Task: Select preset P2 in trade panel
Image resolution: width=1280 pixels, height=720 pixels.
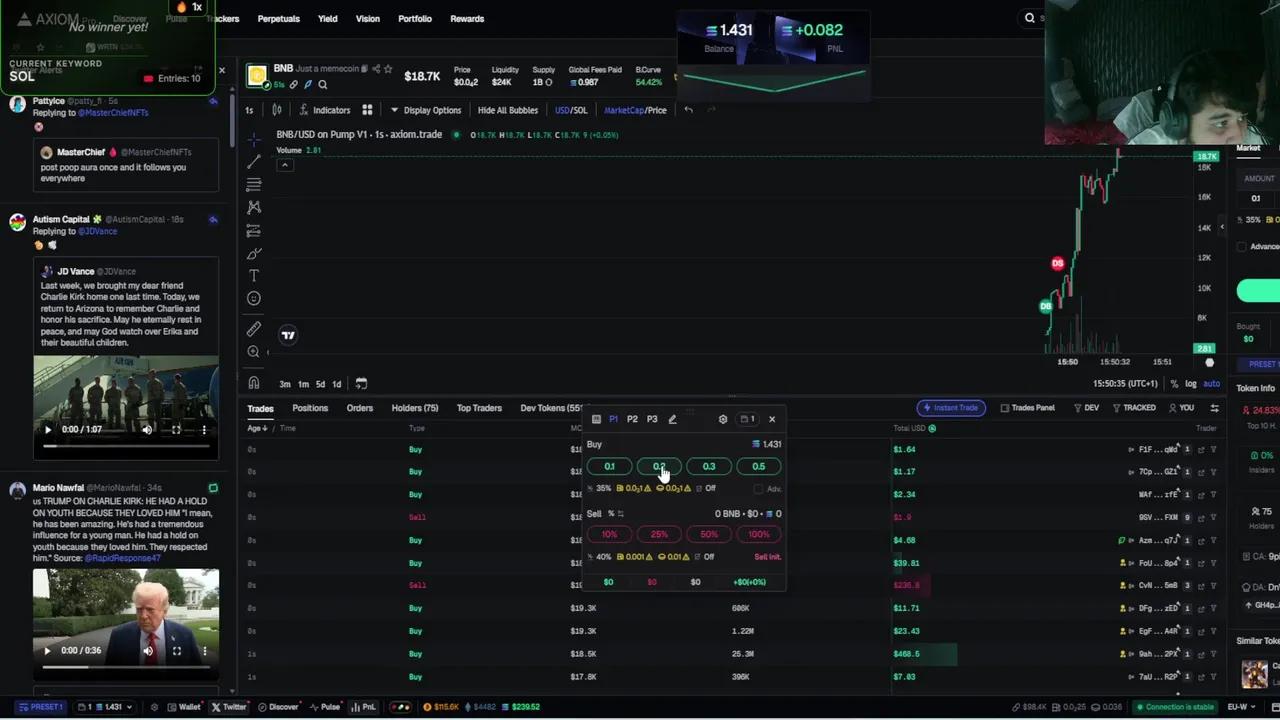Action: (632, 419)
